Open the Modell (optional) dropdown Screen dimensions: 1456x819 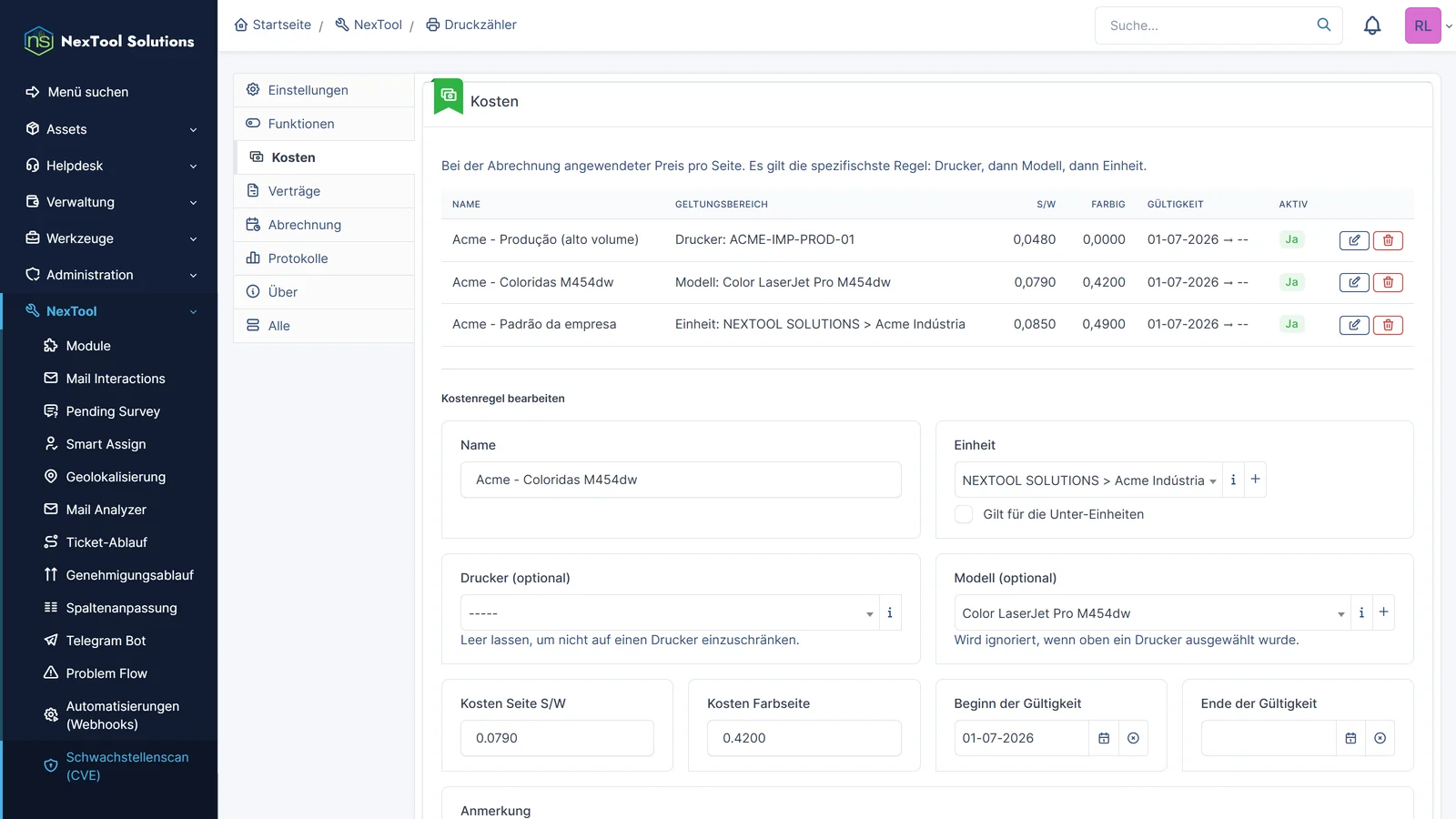pos(1152,612)
